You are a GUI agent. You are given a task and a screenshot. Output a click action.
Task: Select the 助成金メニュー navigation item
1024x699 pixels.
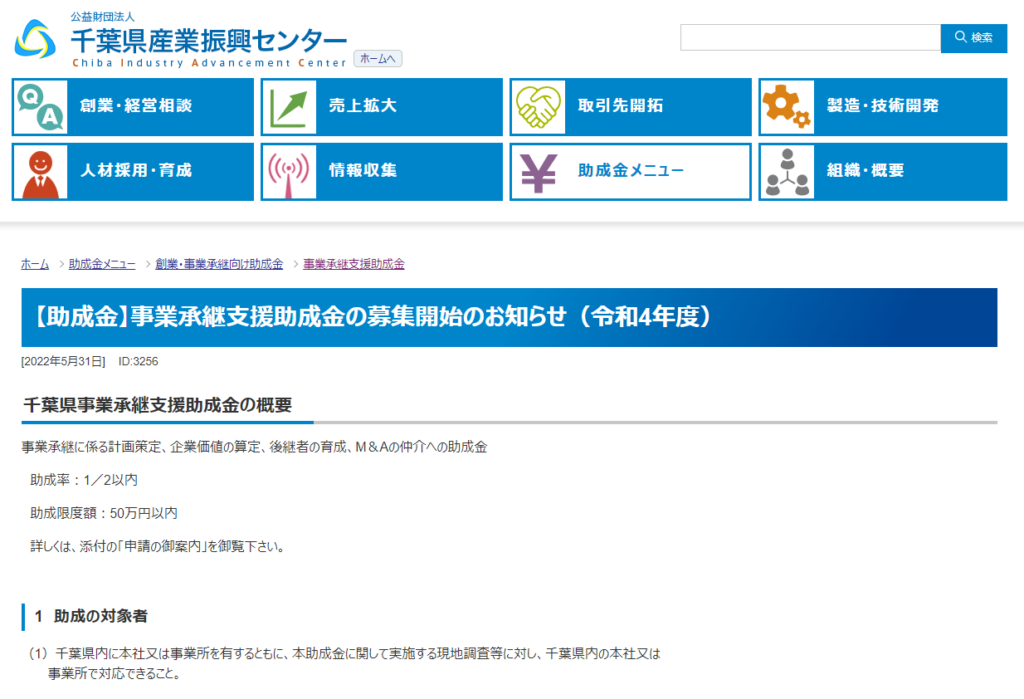(x=630, y=171)
